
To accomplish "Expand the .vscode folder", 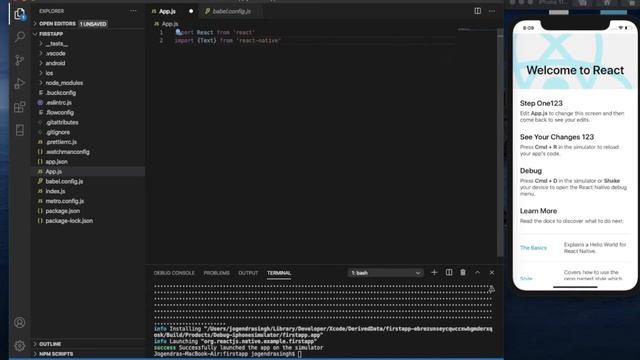I will pyautogui.click(x=55, y=53).
